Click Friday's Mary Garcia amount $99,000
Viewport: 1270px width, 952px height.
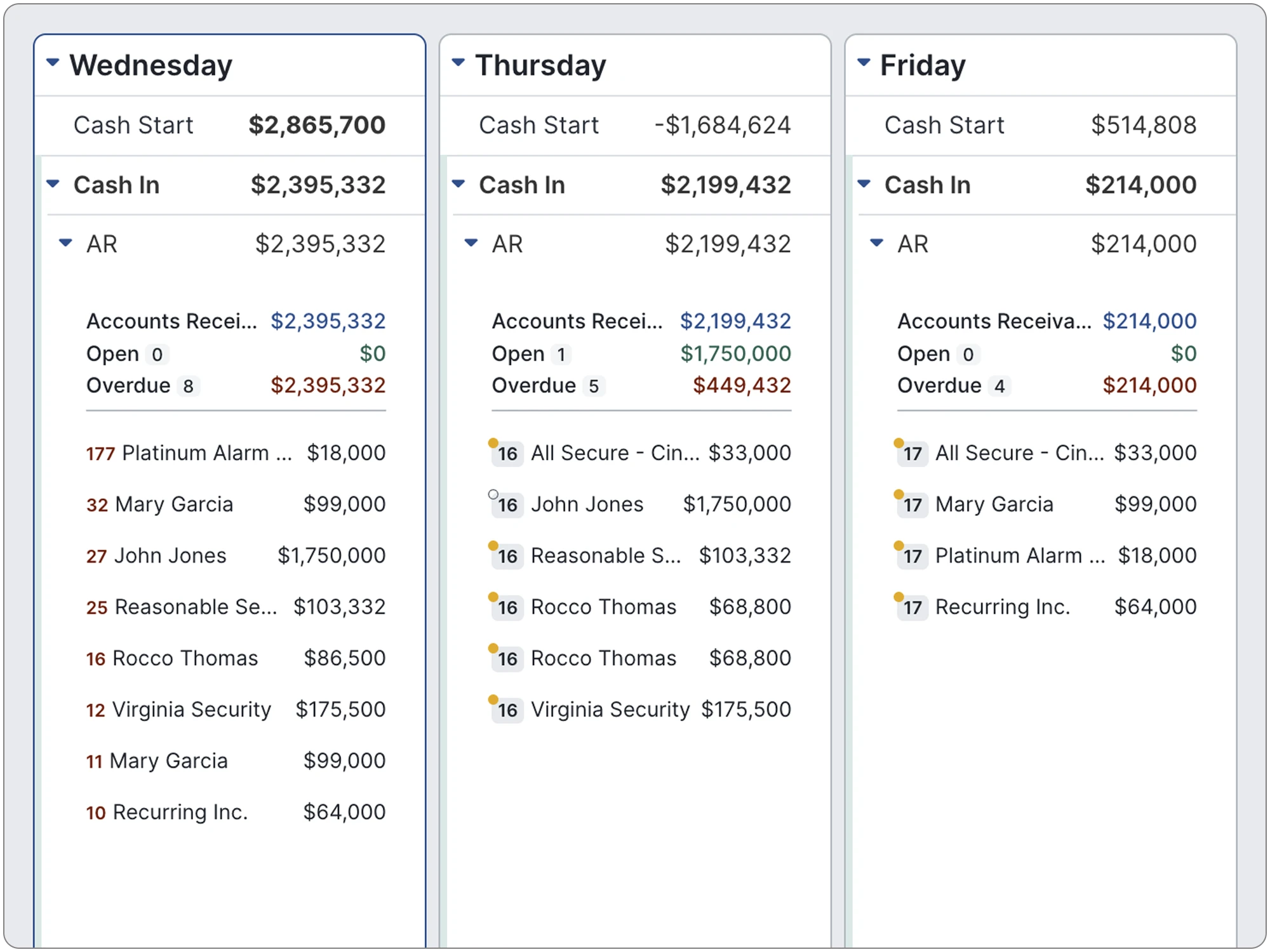[1156, 505]
